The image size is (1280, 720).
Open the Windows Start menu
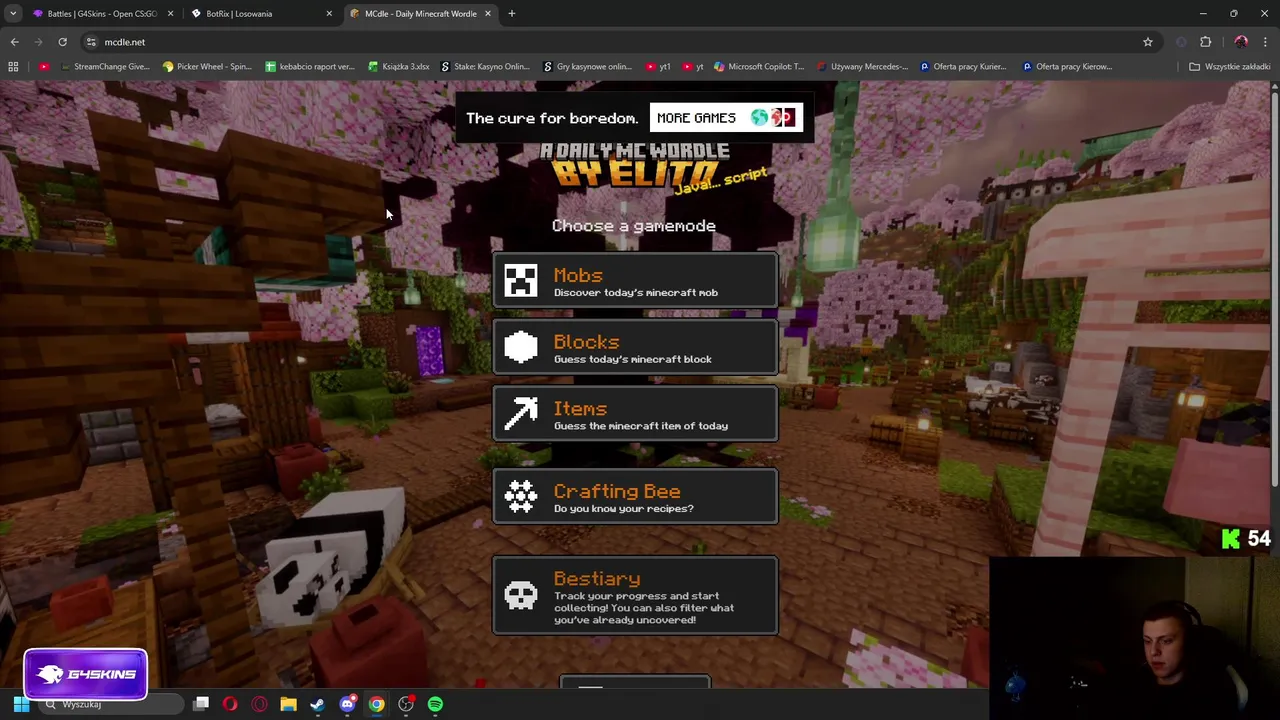[21, 705]
